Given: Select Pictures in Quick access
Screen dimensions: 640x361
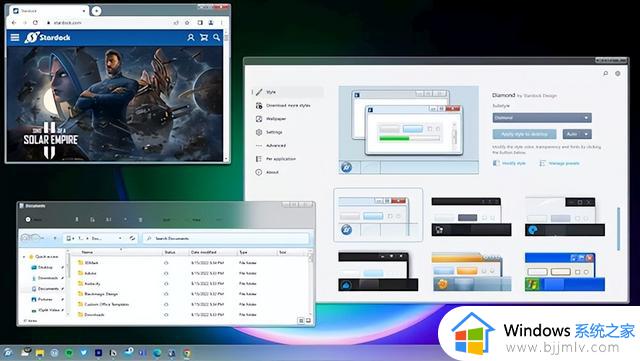Looking at the screenshot, I should 45,300.
